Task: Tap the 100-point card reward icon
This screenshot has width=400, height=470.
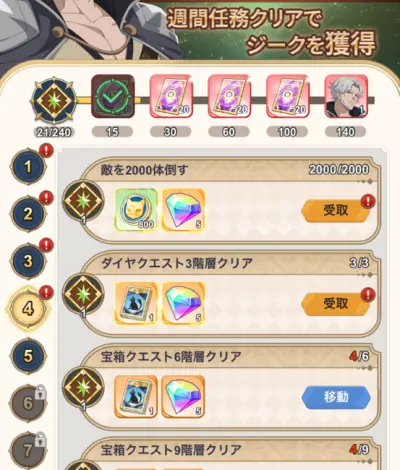Action: 288,96
